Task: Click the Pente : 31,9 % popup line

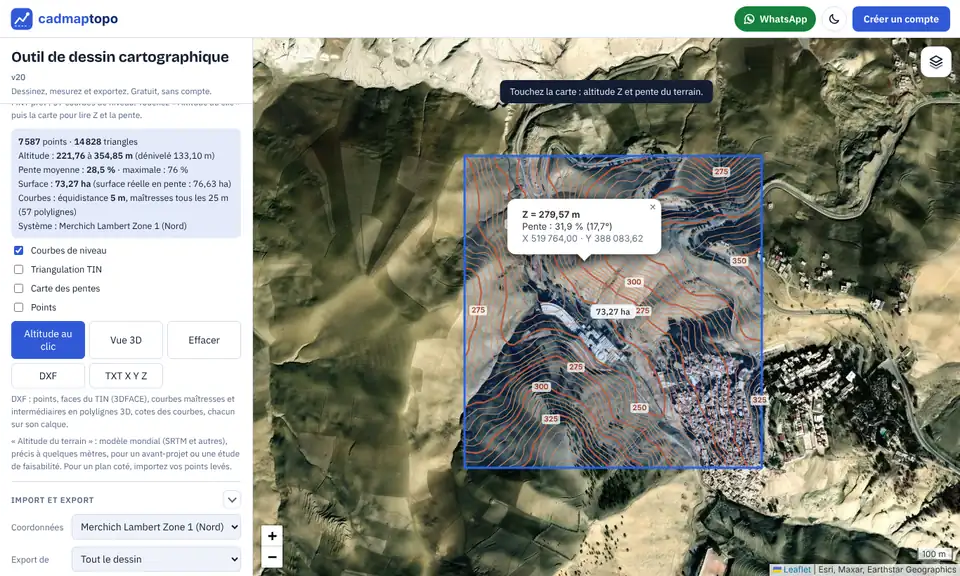Action: click(567, 226)
